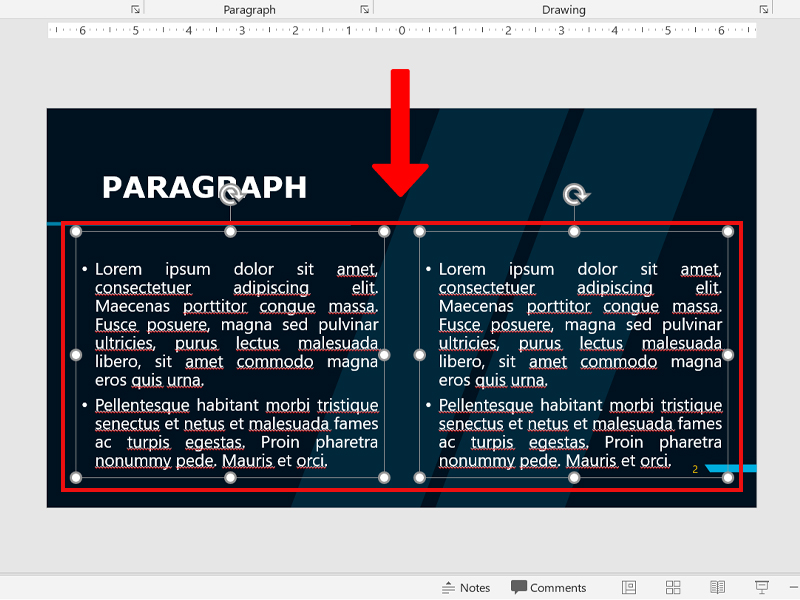Open the Paragraph group dialog launcher
Viewport: 800px width, 600px height.
(x=365, y=8)
